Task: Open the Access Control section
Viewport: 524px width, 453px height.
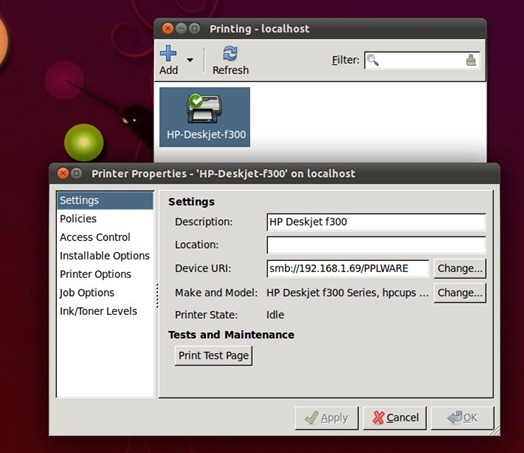Action: (x=105, y=237)
